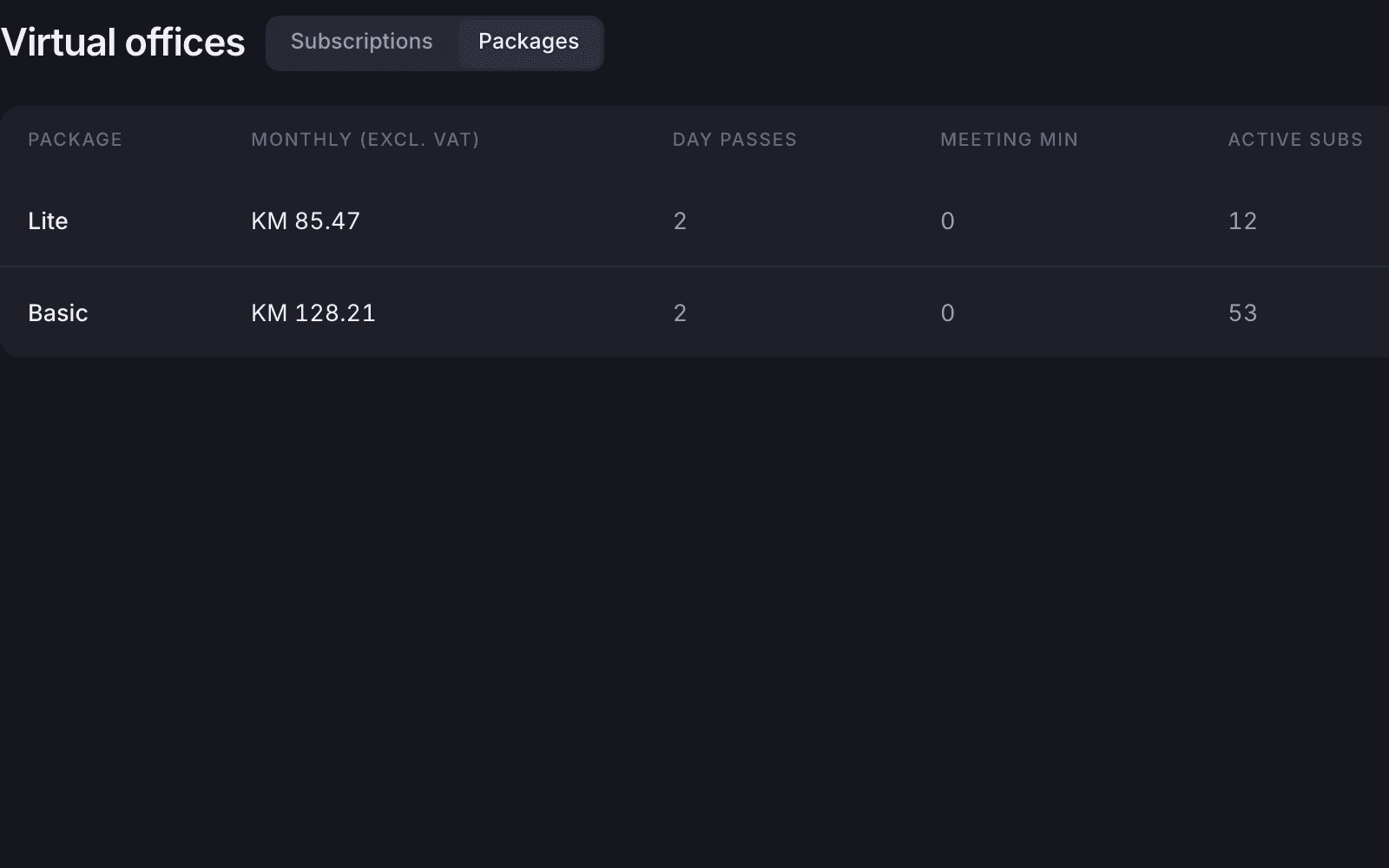Click the Basic row's day passes value
This screenshot has height=868, width=1389.
[680, 313]
